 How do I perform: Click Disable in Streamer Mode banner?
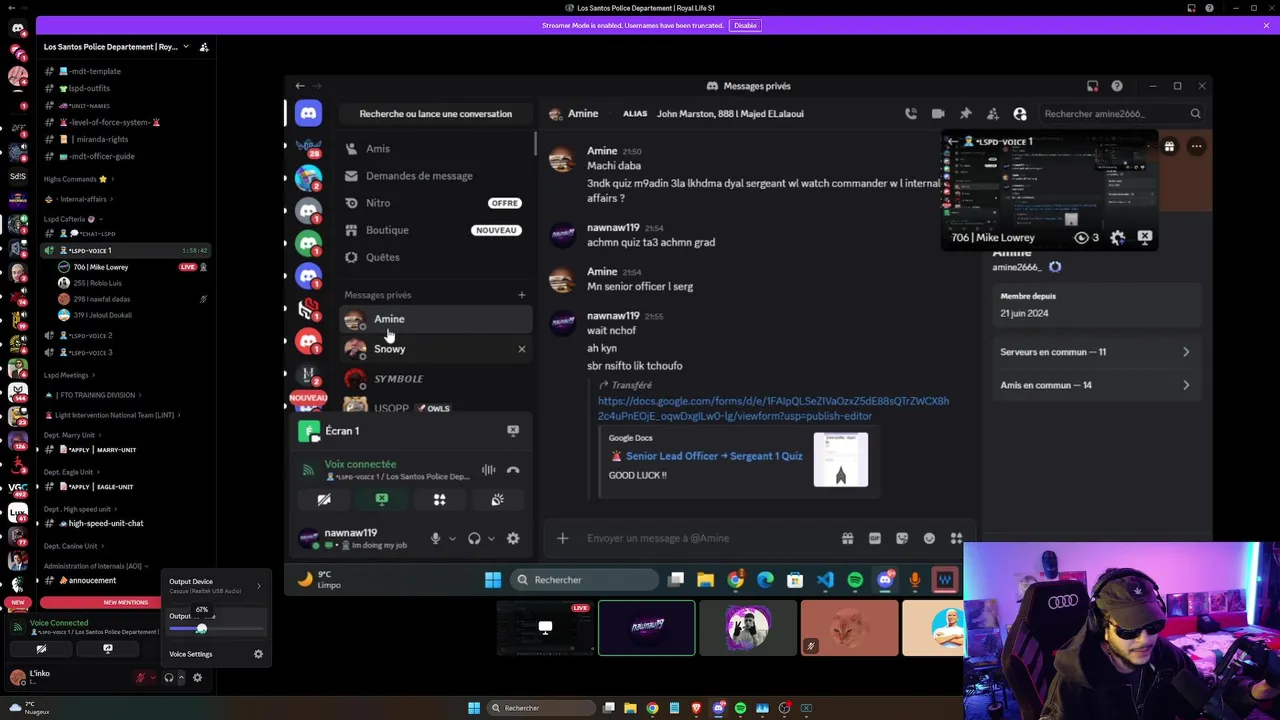pyautogui.click(x=745, y=25)
